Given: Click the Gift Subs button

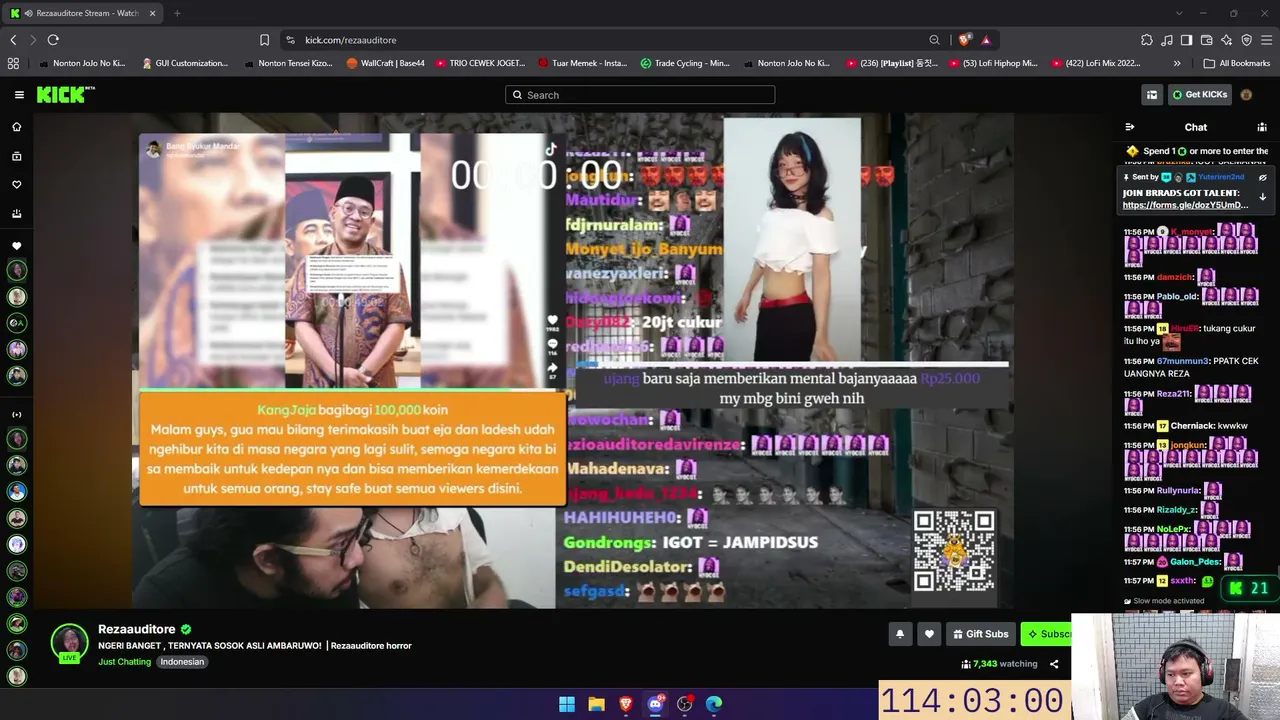Looking at the screenshot, I should (x=980, y=634).
